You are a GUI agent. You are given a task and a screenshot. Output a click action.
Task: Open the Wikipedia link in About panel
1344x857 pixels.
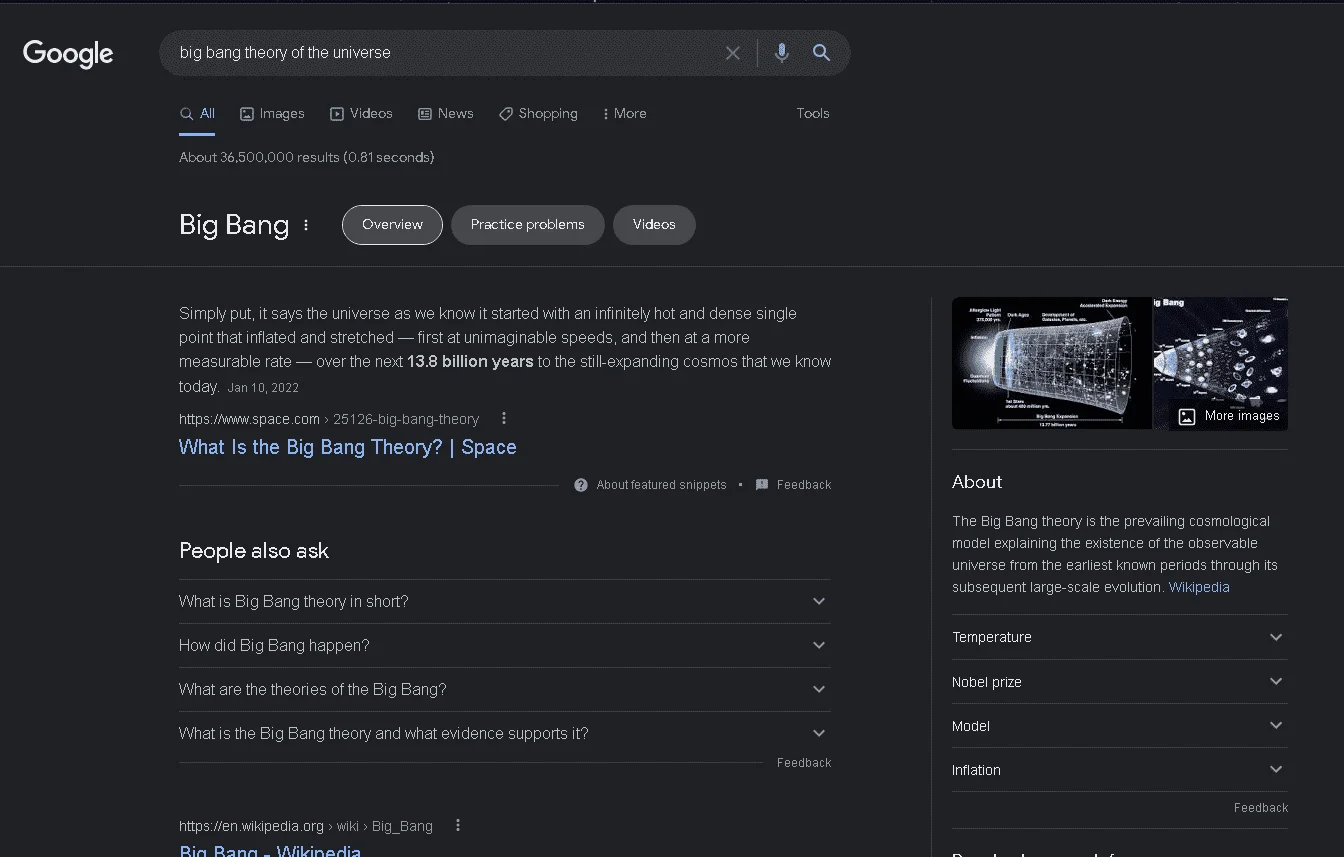coord(1199,587)
